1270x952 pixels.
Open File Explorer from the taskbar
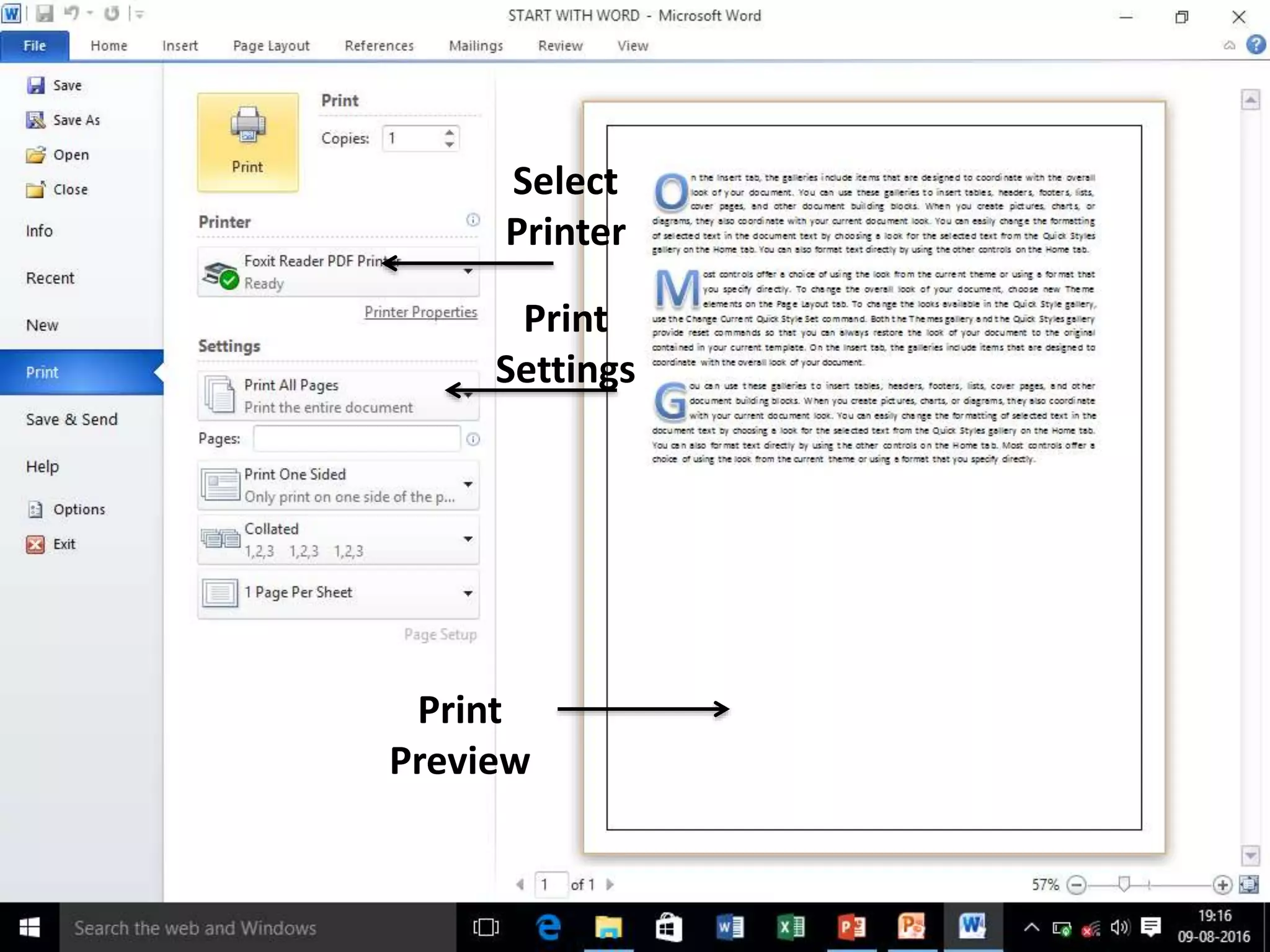[x=609, y=927]
